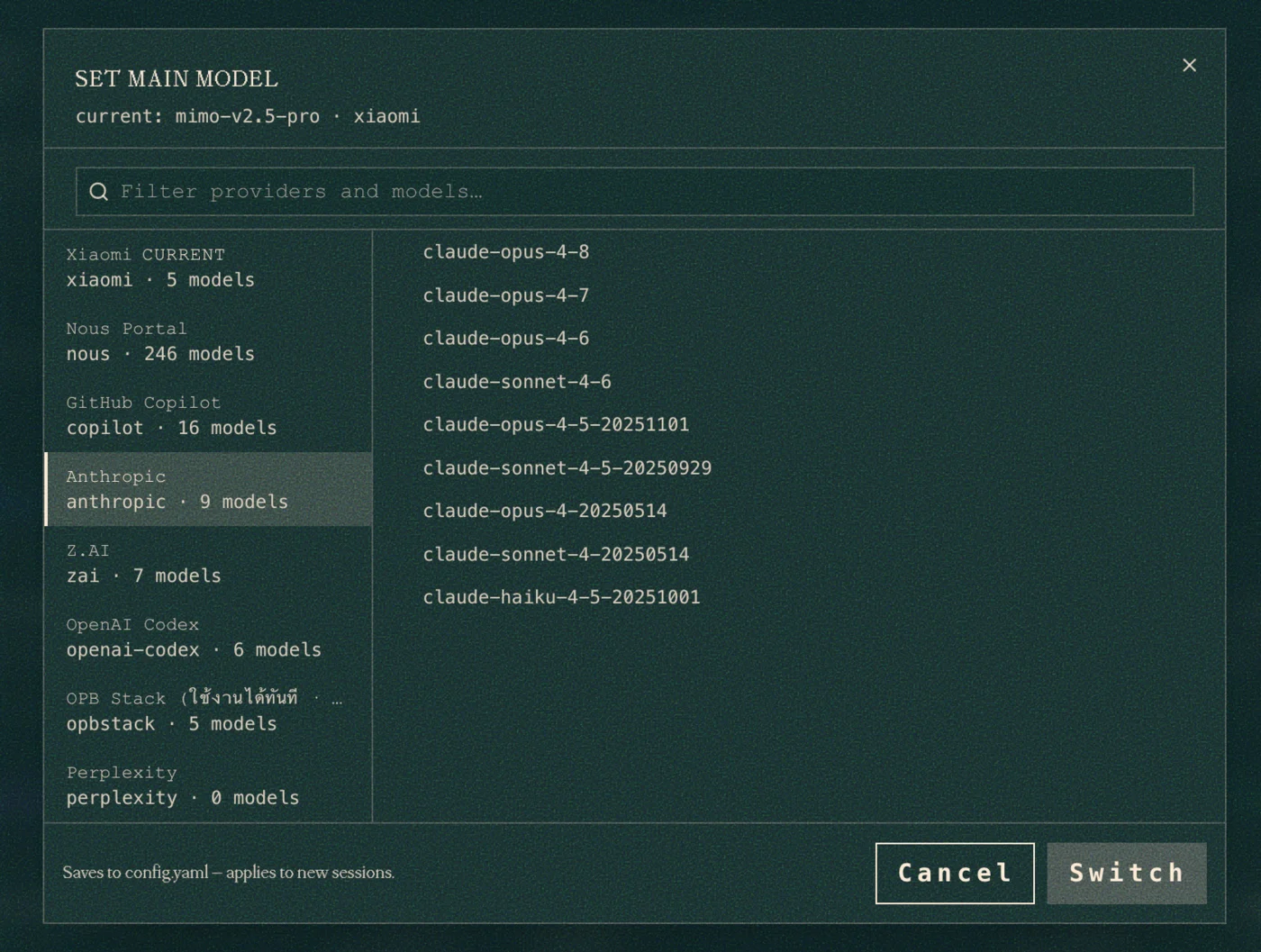This screenshot has height=952, width=1261.
Task: Select the Perplexity provider
Action: click(x=208, y=784)
